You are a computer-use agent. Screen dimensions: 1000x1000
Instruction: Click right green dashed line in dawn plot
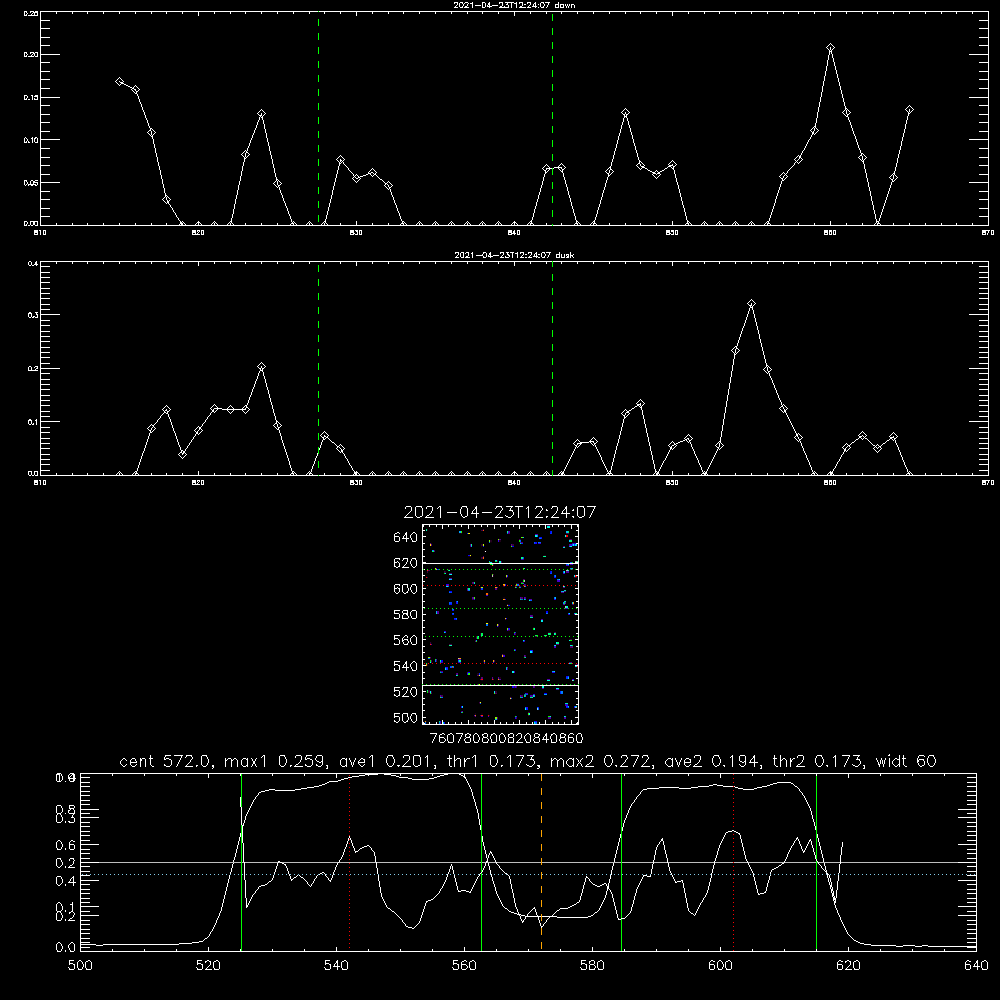pos(552,118)
